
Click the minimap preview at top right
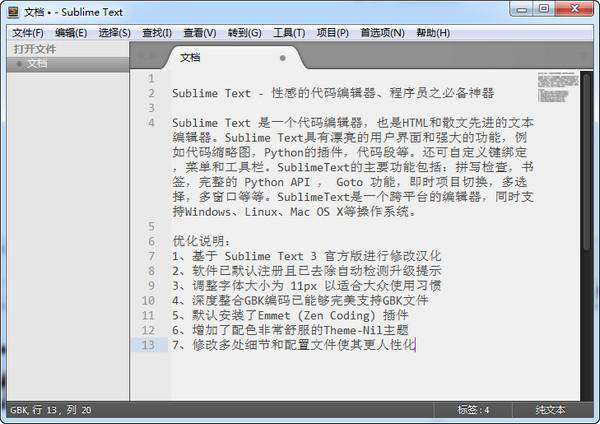tap(558, 87)
